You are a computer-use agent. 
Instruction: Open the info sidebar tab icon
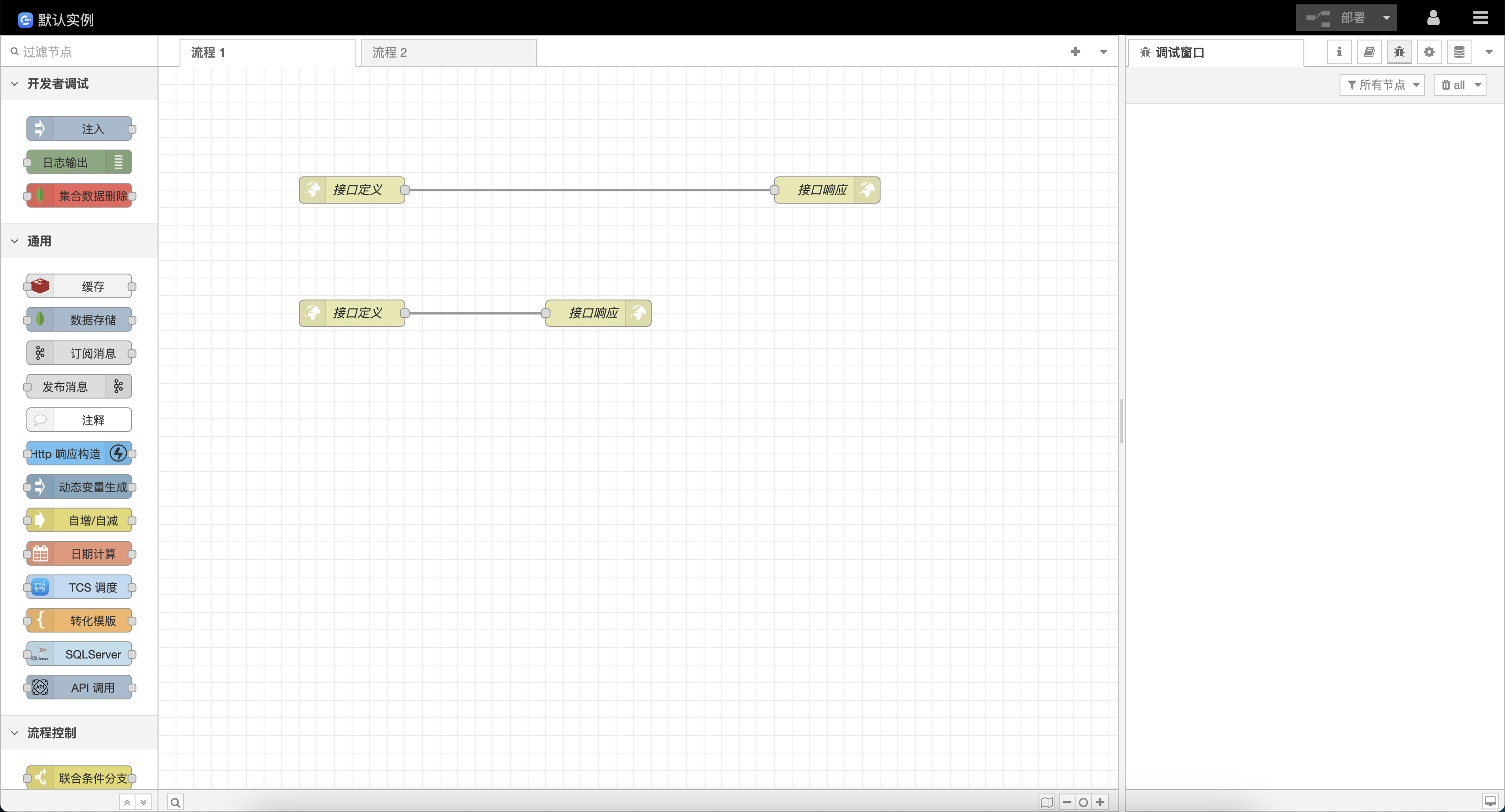[1339, 52]
